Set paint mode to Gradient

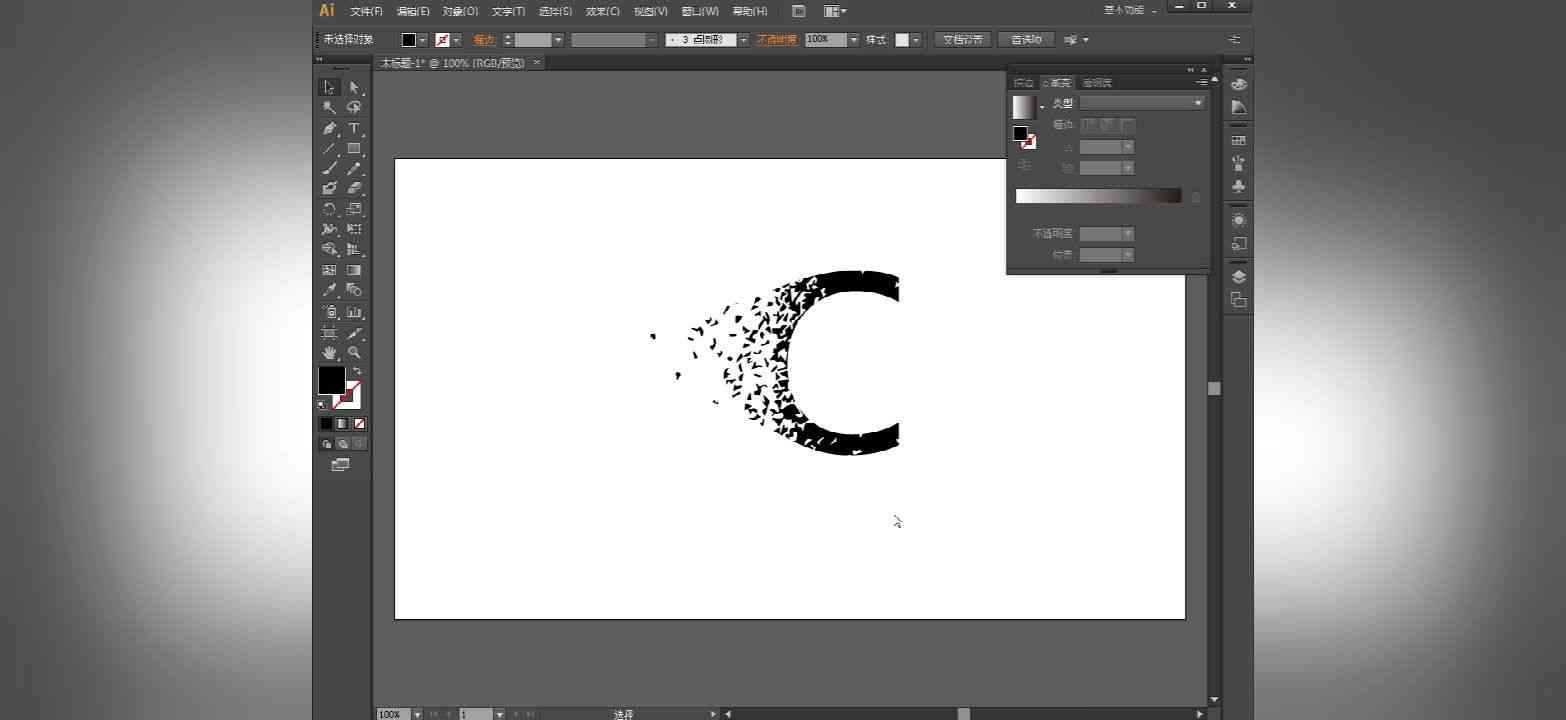point(342,424)
